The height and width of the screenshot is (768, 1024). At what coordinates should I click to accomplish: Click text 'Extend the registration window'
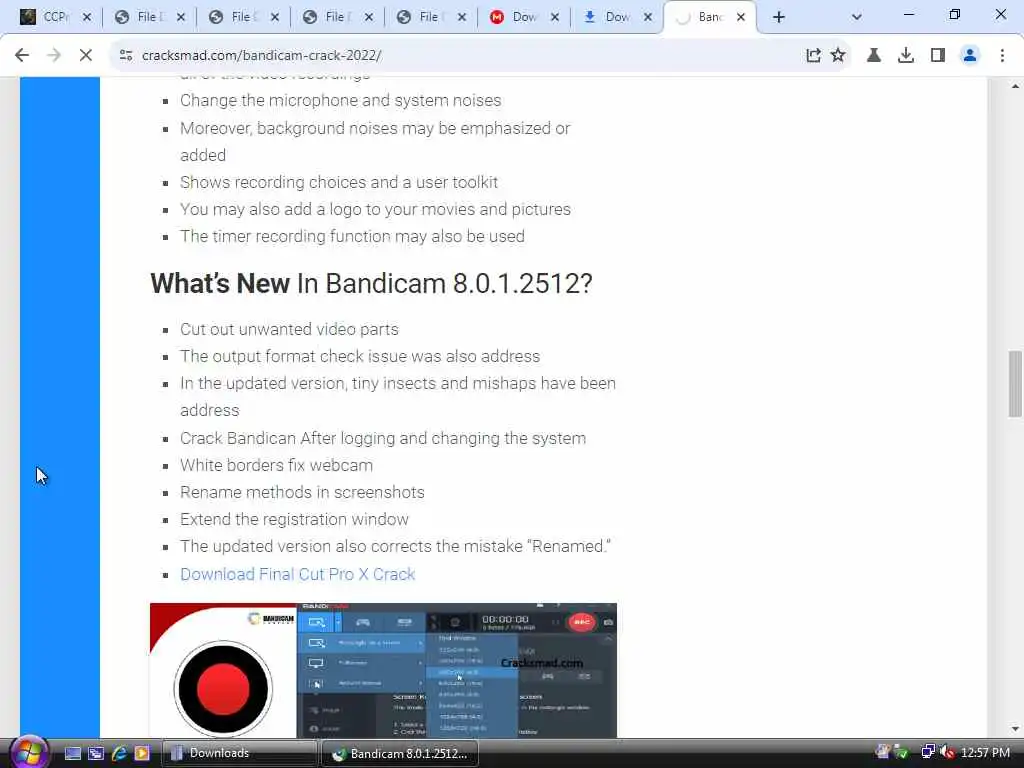[295, 519]
